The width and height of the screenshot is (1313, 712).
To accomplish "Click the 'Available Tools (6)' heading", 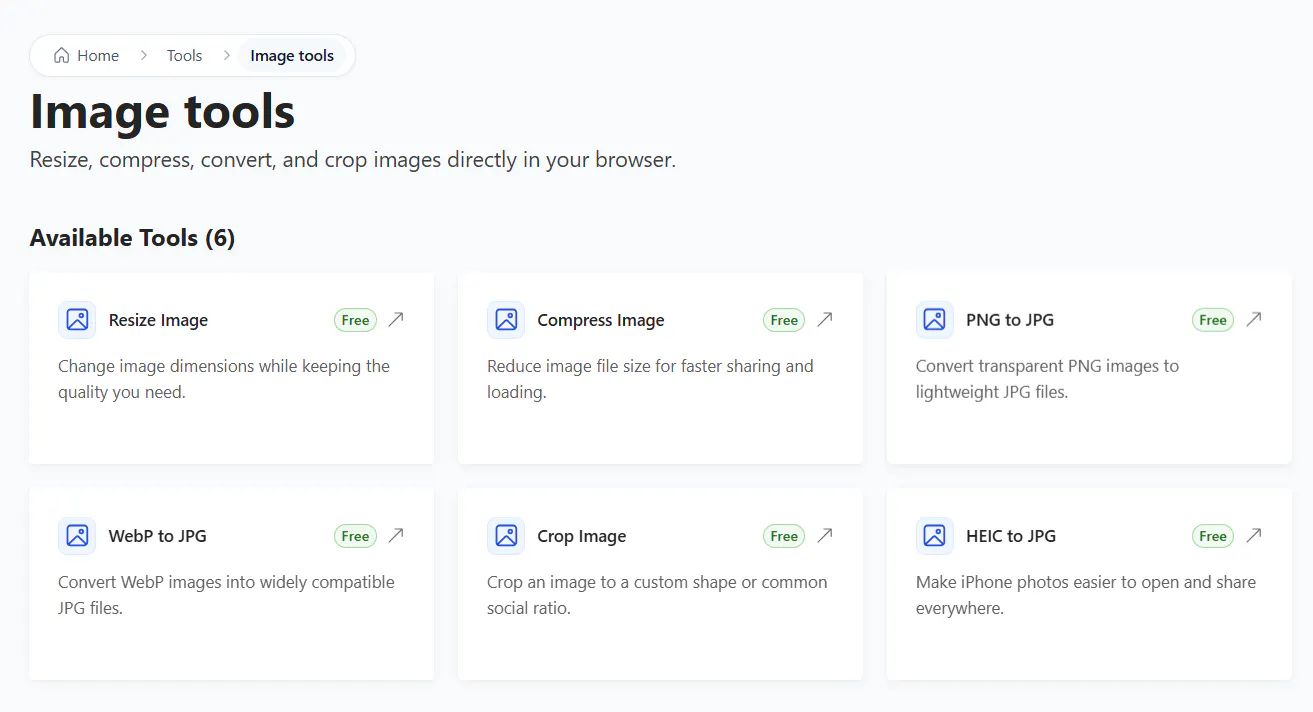I will (x=132, y=238).
